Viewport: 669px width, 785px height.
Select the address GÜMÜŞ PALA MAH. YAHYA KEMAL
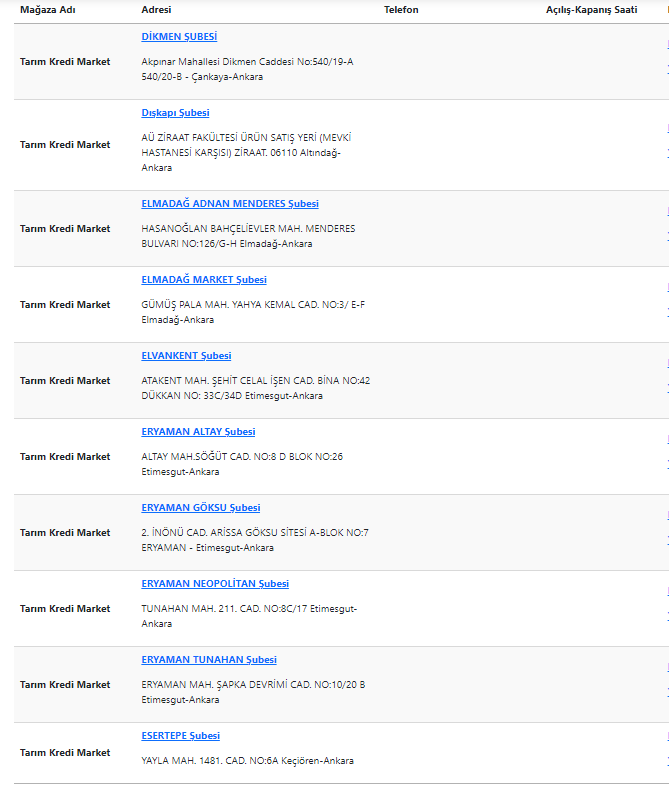click(253, 312)
